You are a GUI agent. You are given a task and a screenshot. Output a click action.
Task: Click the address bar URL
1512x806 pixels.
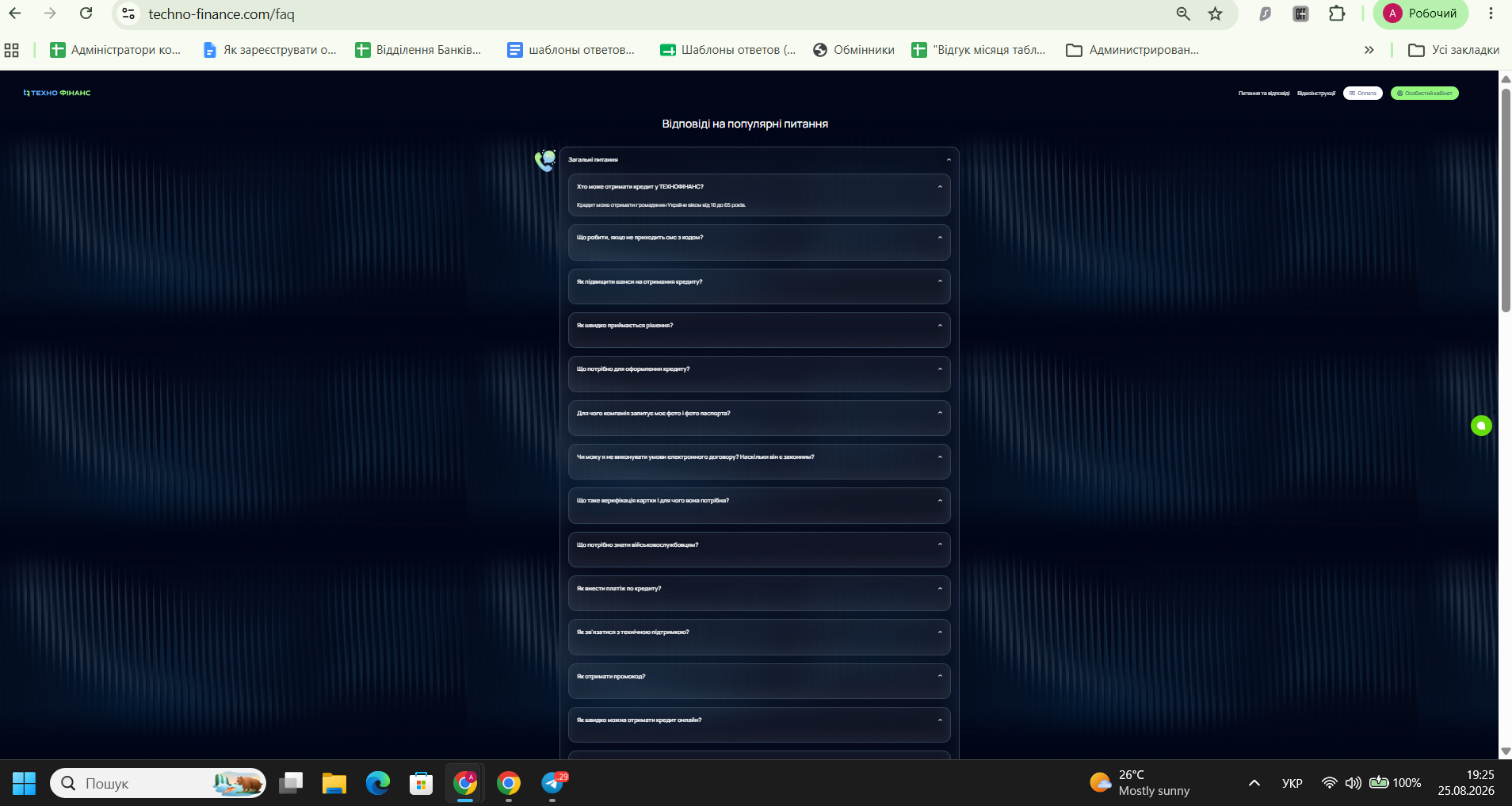tap(221, 14)
